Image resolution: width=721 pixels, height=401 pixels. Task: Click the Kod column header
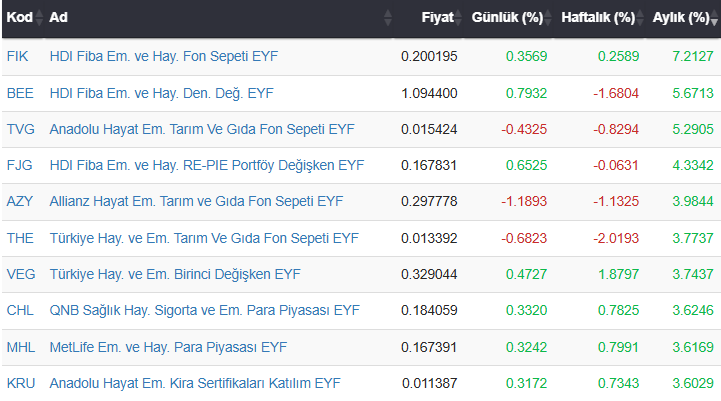click(x=20, y=17)
